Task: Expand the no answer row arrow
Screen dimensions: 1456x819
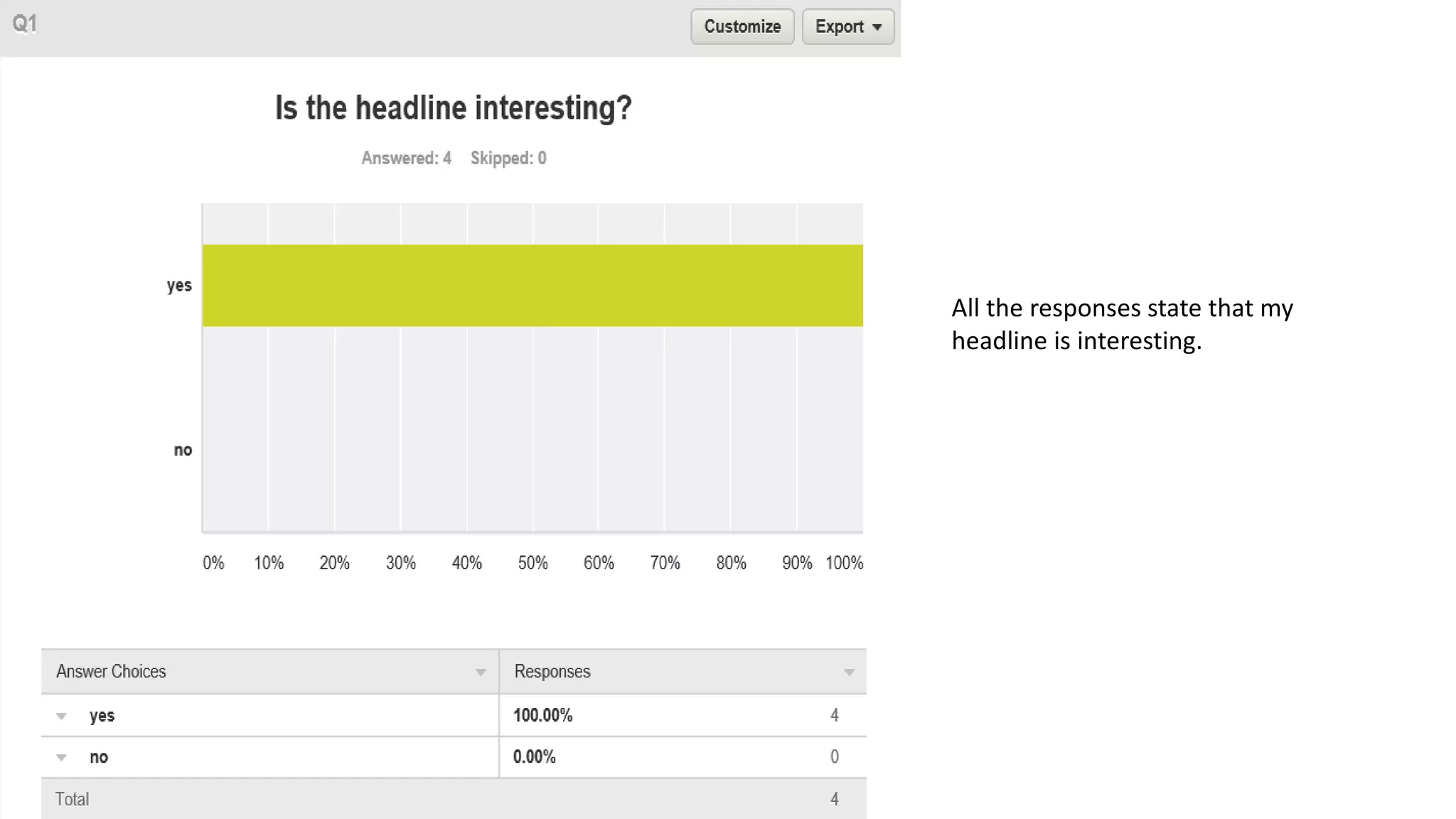Action: 62,758
